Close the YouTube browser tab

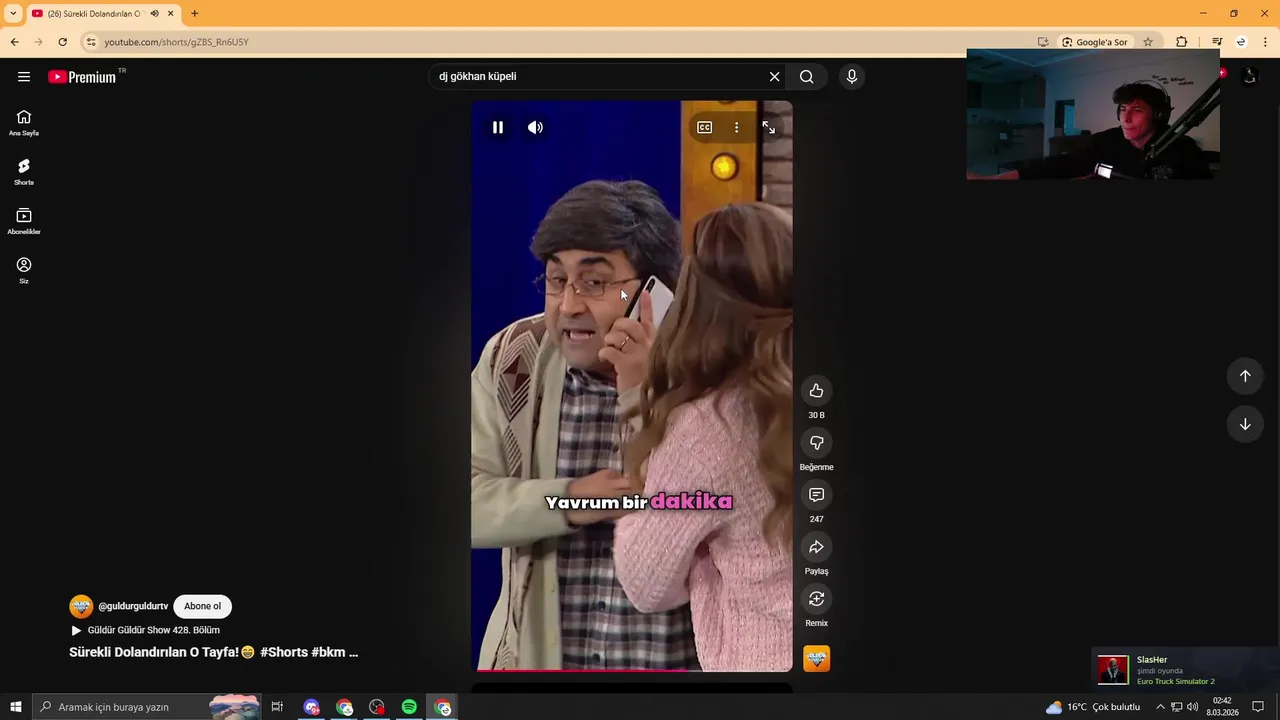point(171,13)
